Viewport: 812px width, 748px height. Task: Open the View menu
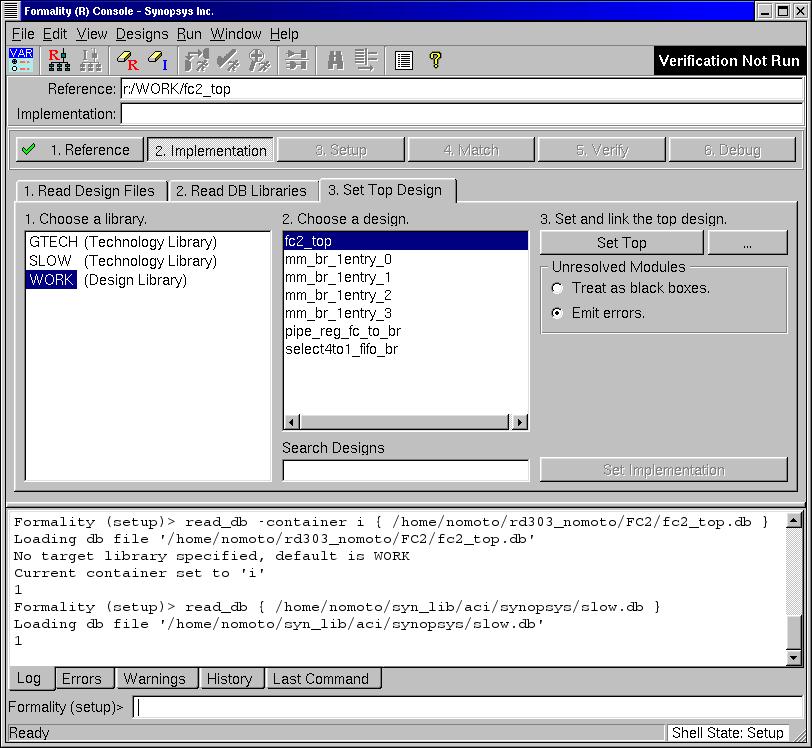(x=92, y=34)
